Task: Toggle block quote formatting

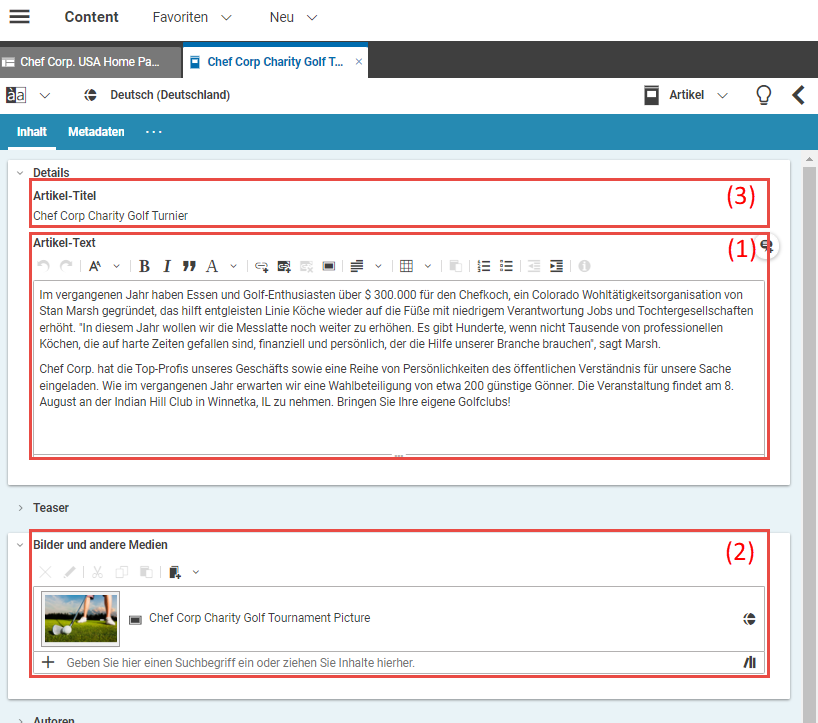Action: coord(188,266)
